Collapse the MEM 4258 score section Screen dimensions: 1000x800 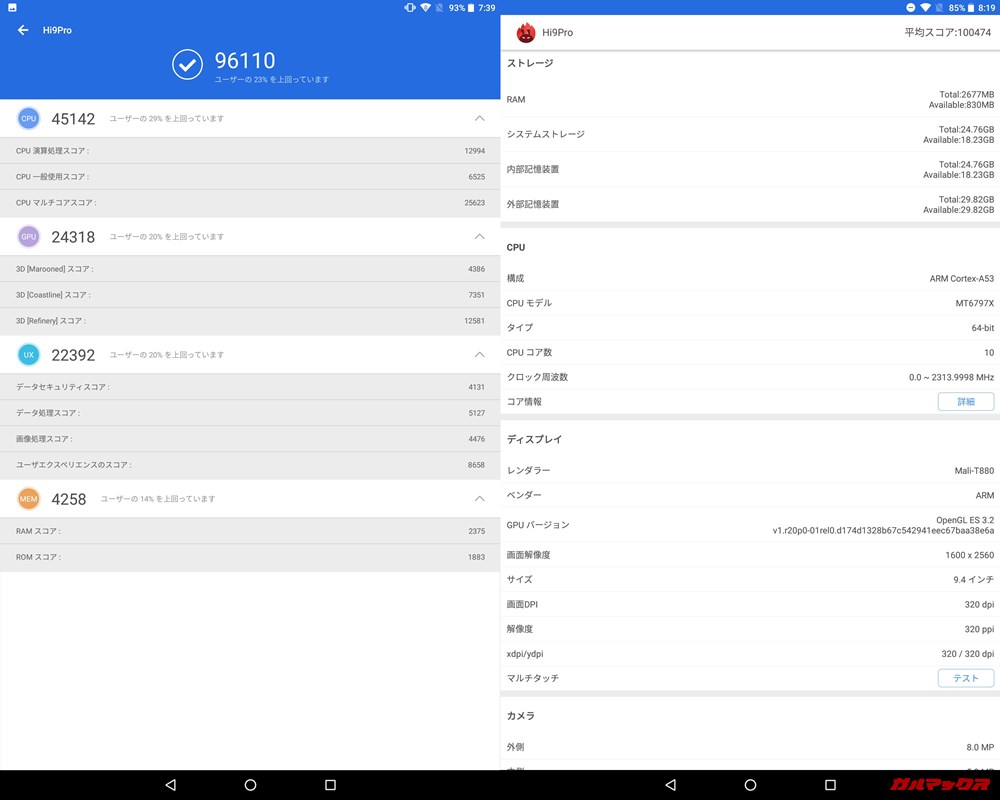pyautogui.click(x=479, y=498)
